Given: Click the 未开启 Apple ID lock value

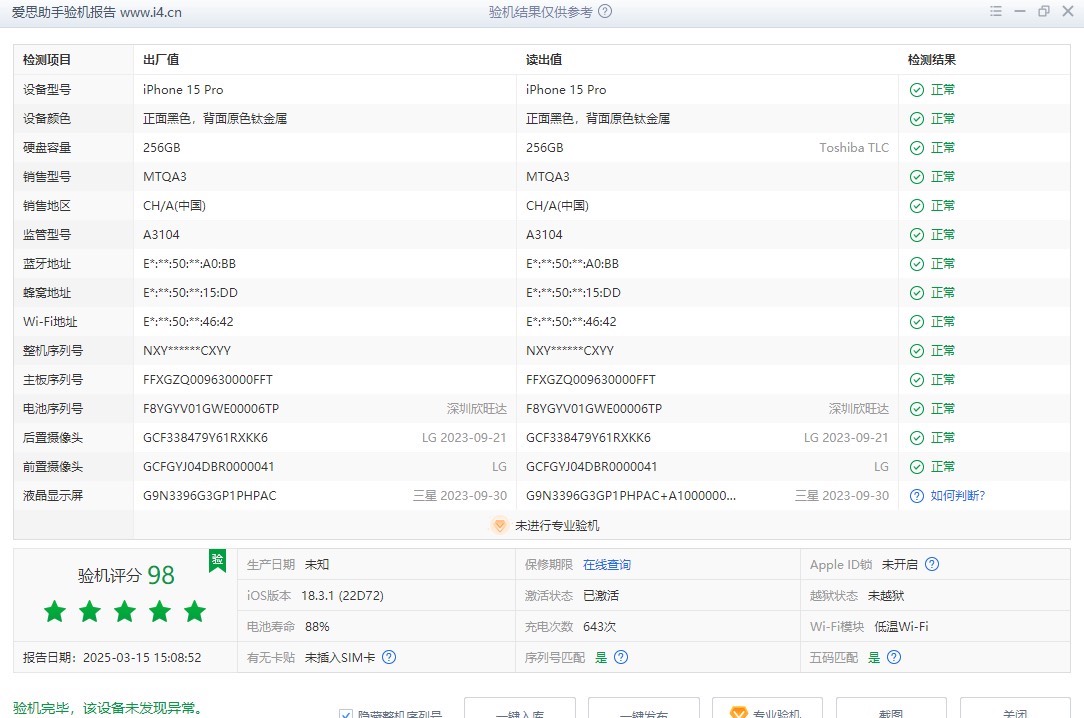Looking at the screenshot, I should tap(899, 565).
